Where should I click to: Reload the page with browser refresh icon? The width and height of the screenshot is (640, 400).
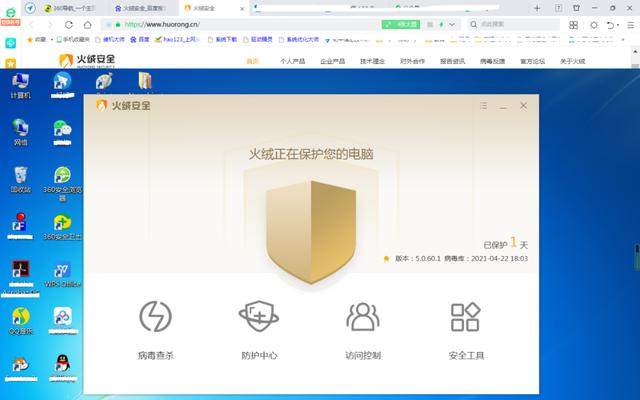[69, 24]
